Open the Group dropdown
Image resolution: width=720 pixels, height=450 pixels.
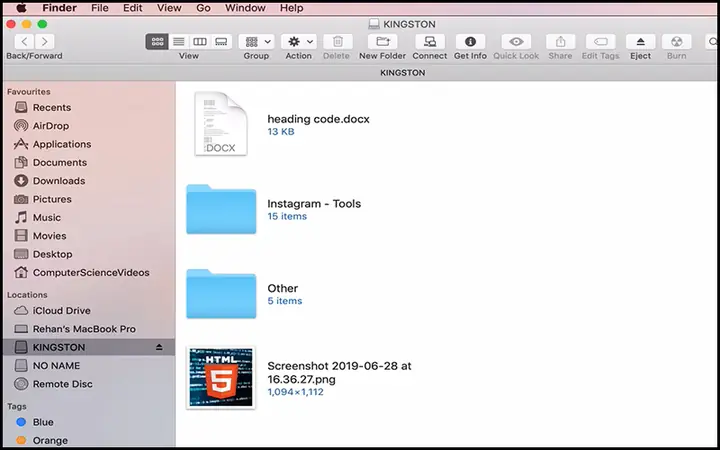pyautogui.click(x=256, y=42)
